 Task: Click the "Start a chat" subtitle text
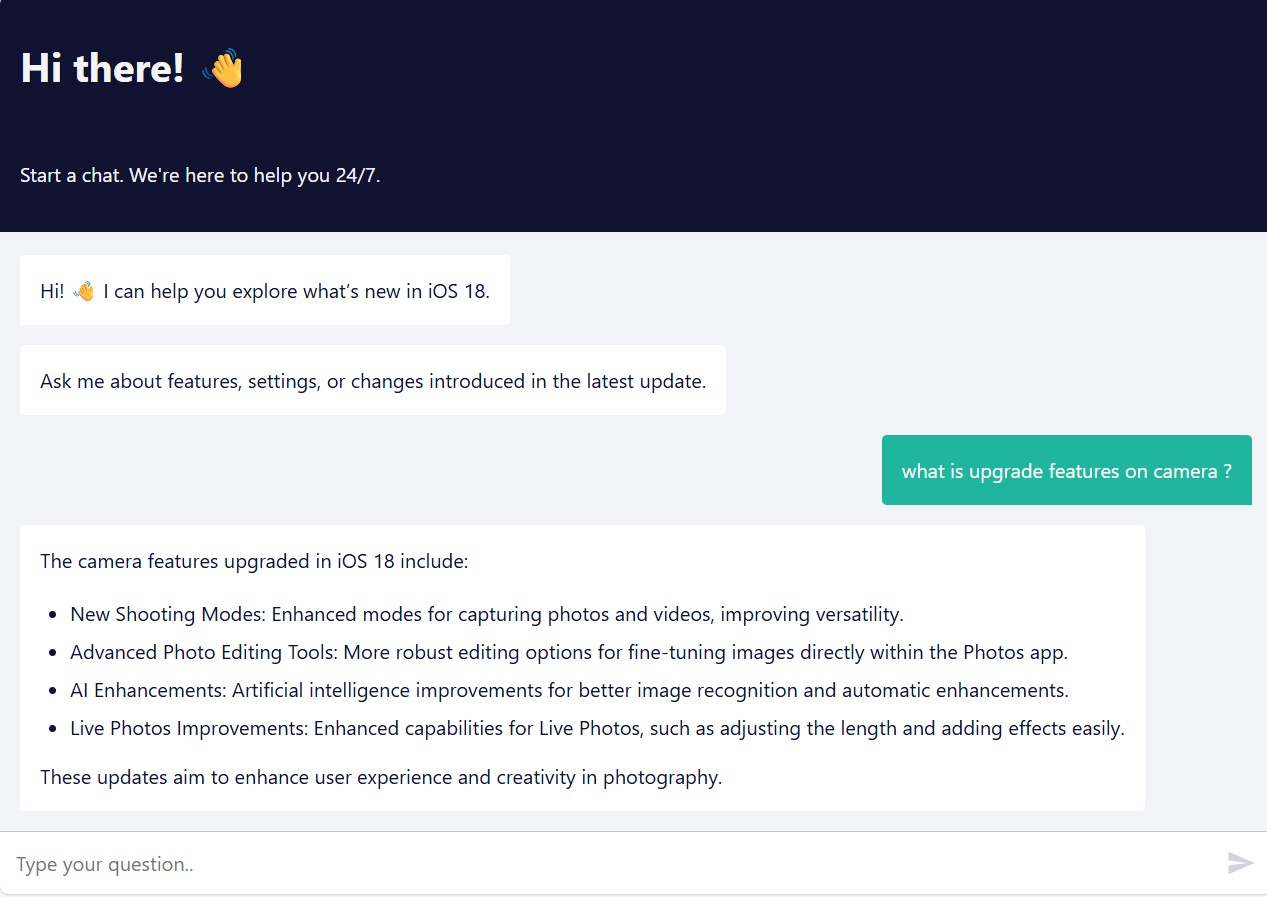200,176
